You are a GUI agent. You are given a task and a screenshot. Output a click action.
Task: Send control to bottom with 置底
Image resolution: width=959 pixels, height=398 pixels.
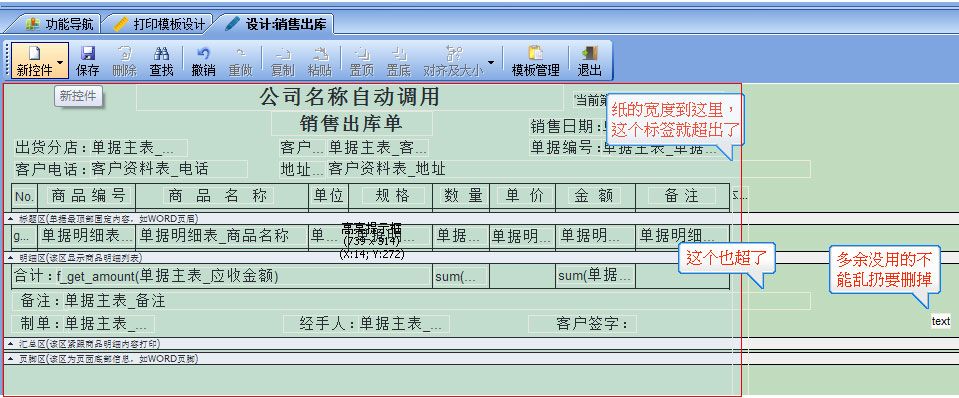[398, 61]
